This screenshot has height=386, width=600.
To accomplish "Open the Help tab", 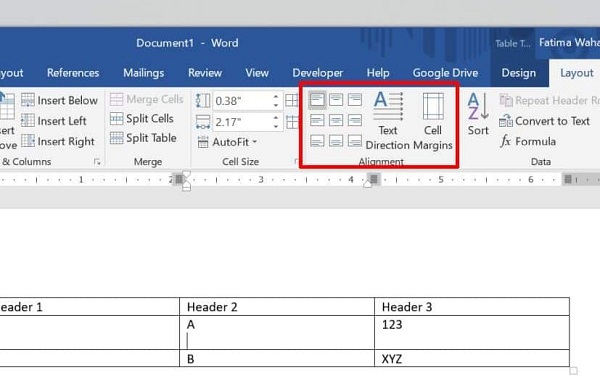I will pos(378,73).
